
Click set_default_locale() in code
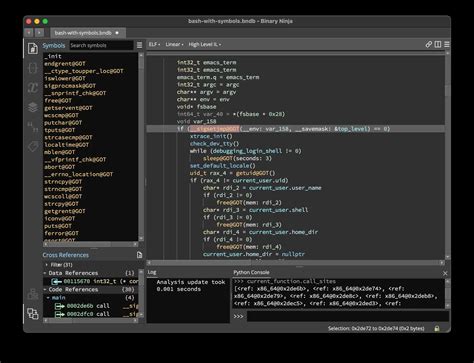click(x=223, y=166)
